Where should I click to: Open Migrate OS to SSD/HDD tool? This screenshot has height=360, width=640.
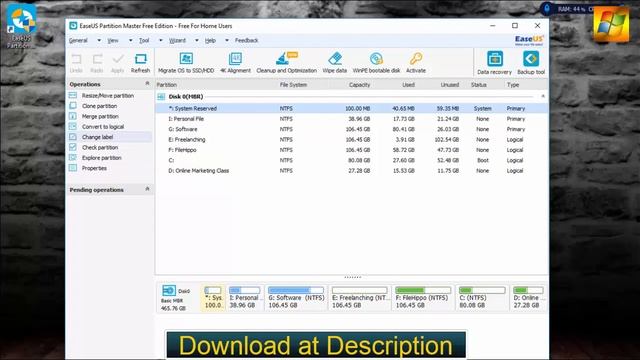pyautogui.click(x=186, y=63)
